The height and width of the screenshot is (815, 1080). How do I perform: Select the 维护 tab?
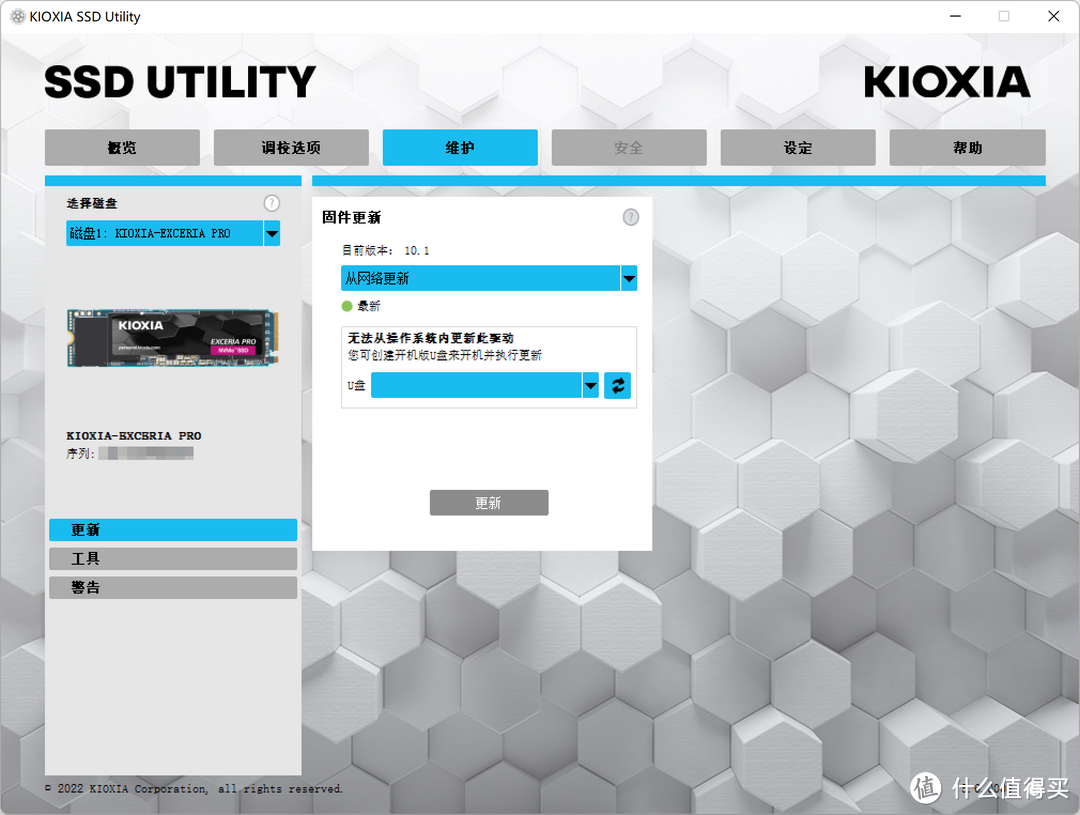(x=460, y=148)
